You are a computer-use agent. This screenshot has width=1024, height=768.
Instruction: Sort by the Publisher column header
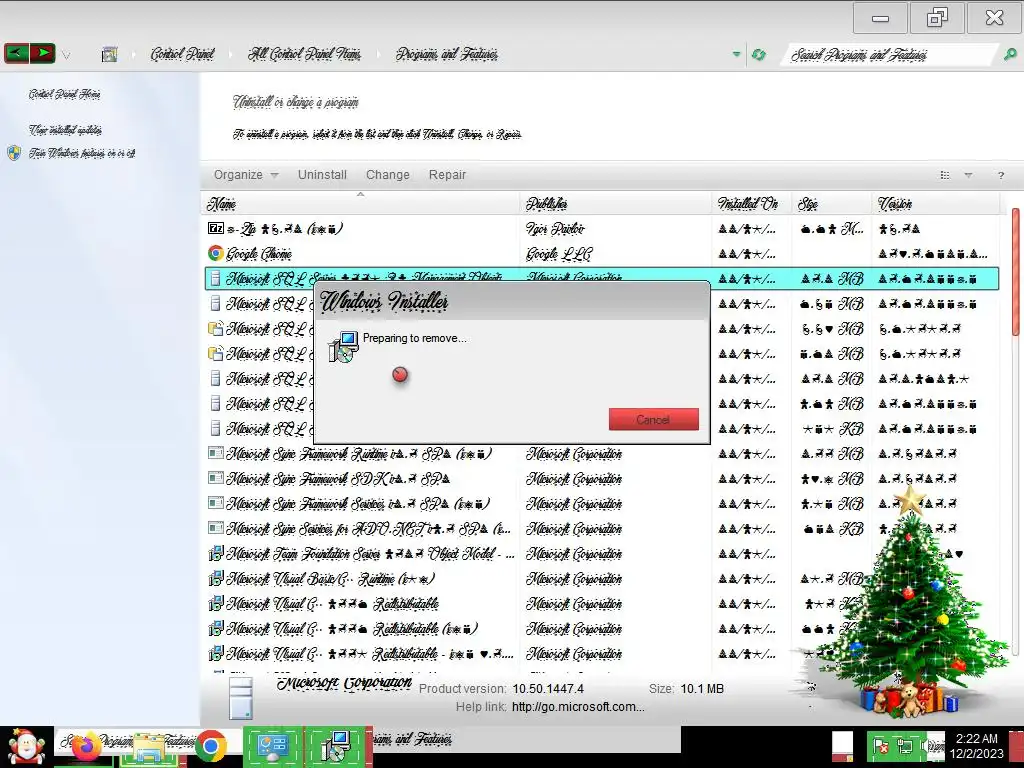[x=616, y=204]
